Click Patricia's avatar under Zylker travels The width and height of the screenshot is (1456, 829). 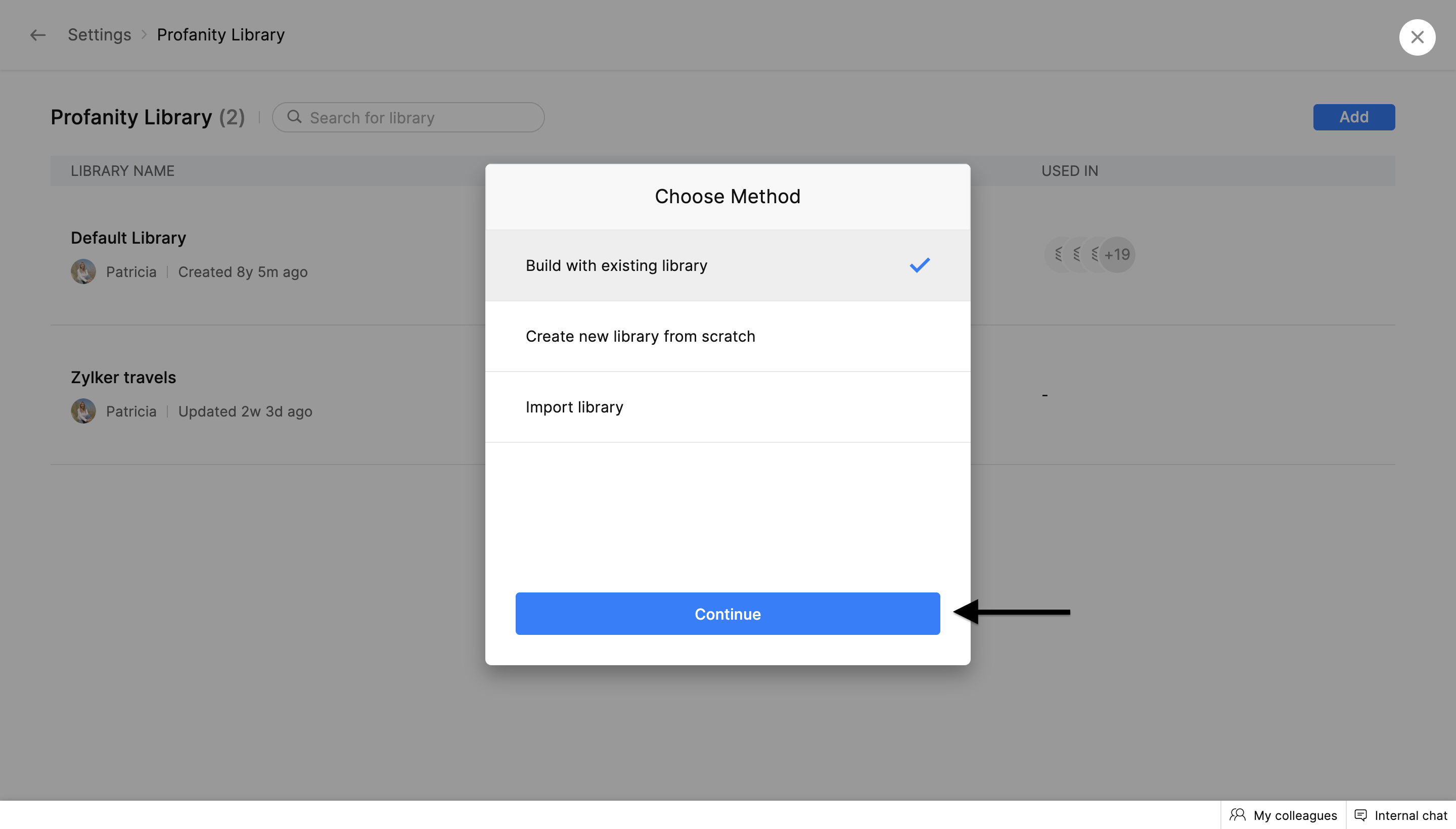coord(83,411)
